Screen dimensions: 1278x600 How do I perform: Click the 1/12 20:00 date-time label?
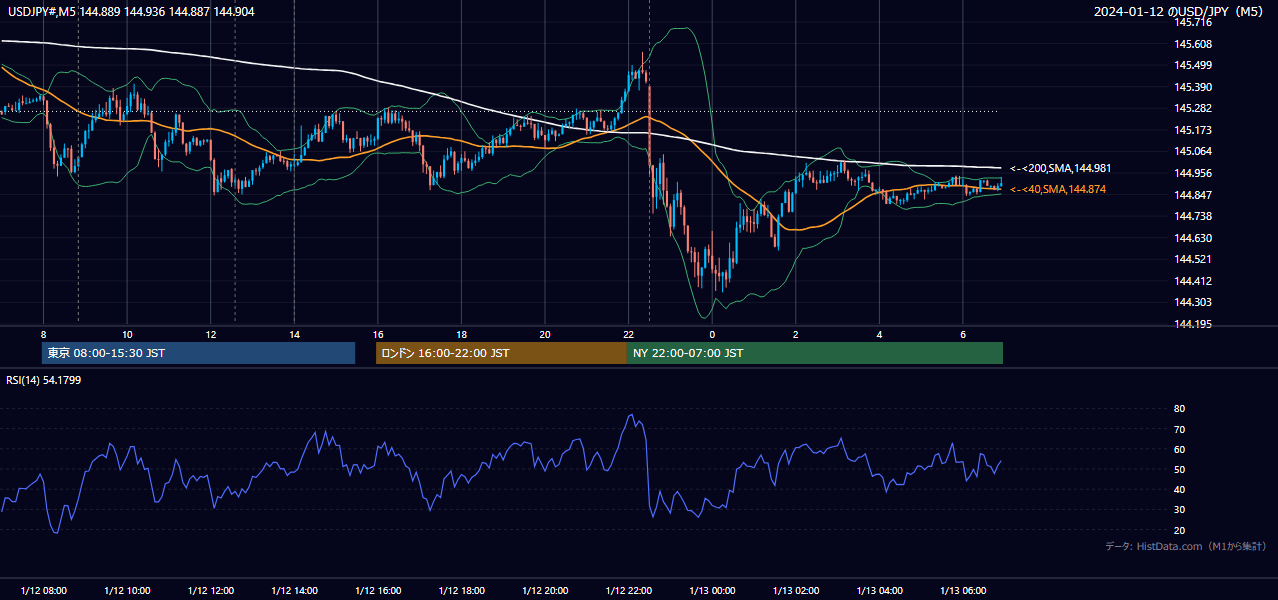click(x=545, y=591)
